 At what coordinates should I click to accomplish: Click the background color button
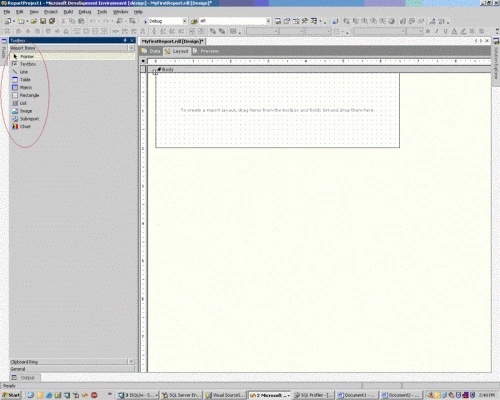click(x=463, y=31)
